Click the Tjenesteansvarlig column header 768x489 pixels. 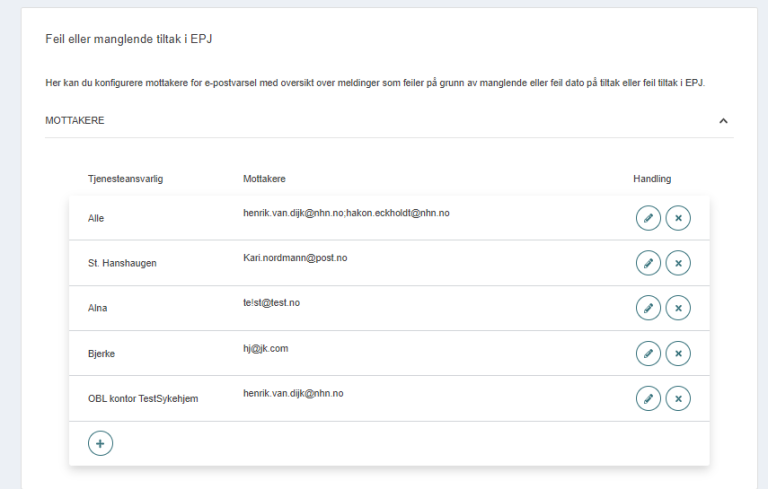tap(125, 179)
